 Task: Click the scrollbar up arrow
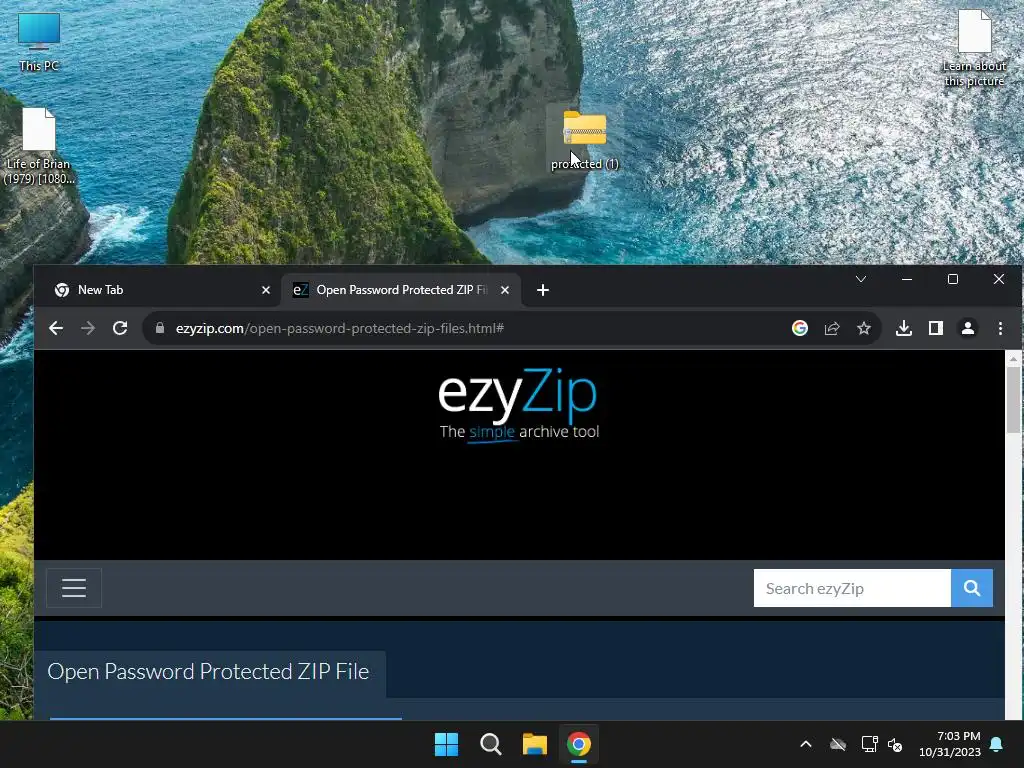point(1013,358)
